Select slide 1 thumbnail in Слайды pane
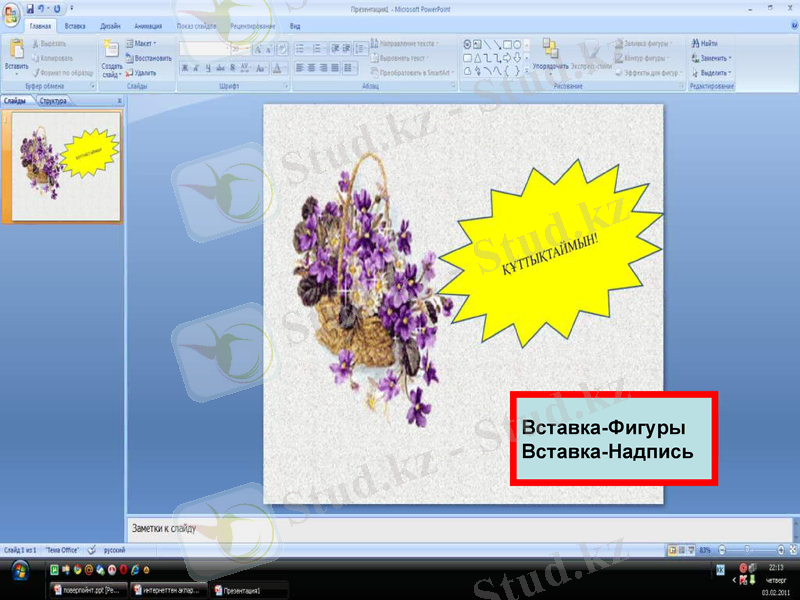Screen dimensions: 800x600 tap(65, 165)
